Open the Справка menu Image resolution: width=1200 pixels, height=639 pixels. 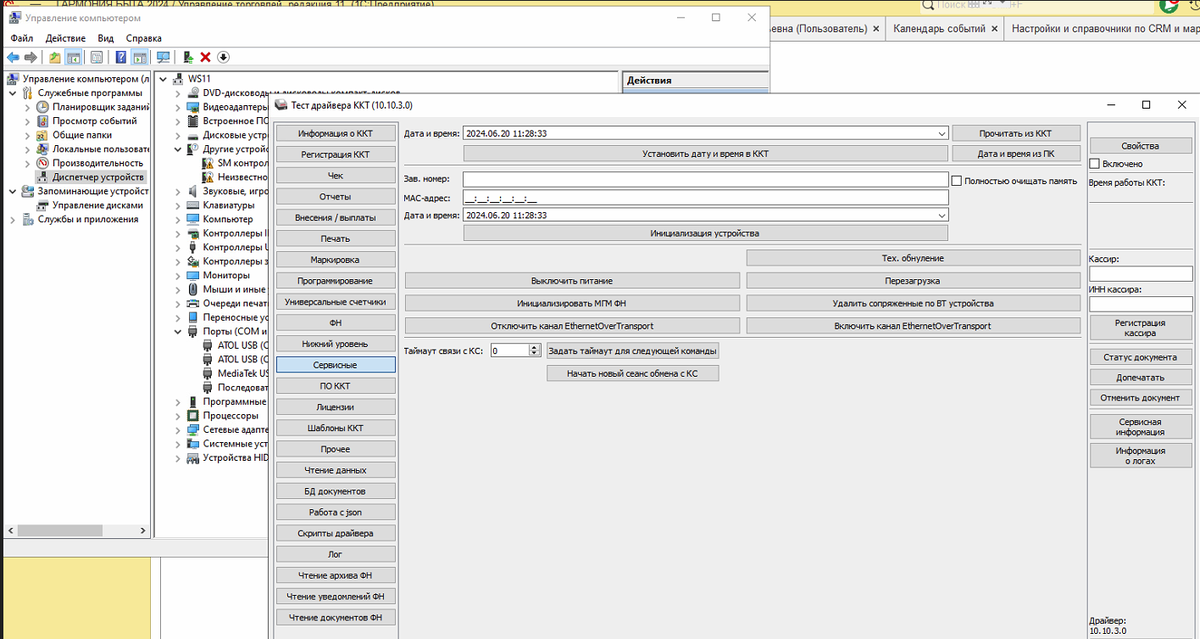pyautogui.click(x=144, y=37)
